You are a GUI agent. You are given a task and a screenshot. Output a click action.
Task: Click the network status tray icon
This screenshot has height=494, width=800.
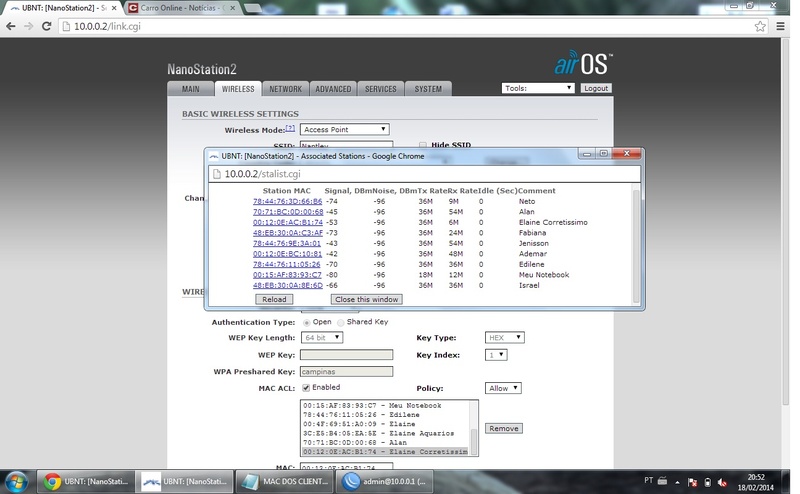[x=692, y=482]
